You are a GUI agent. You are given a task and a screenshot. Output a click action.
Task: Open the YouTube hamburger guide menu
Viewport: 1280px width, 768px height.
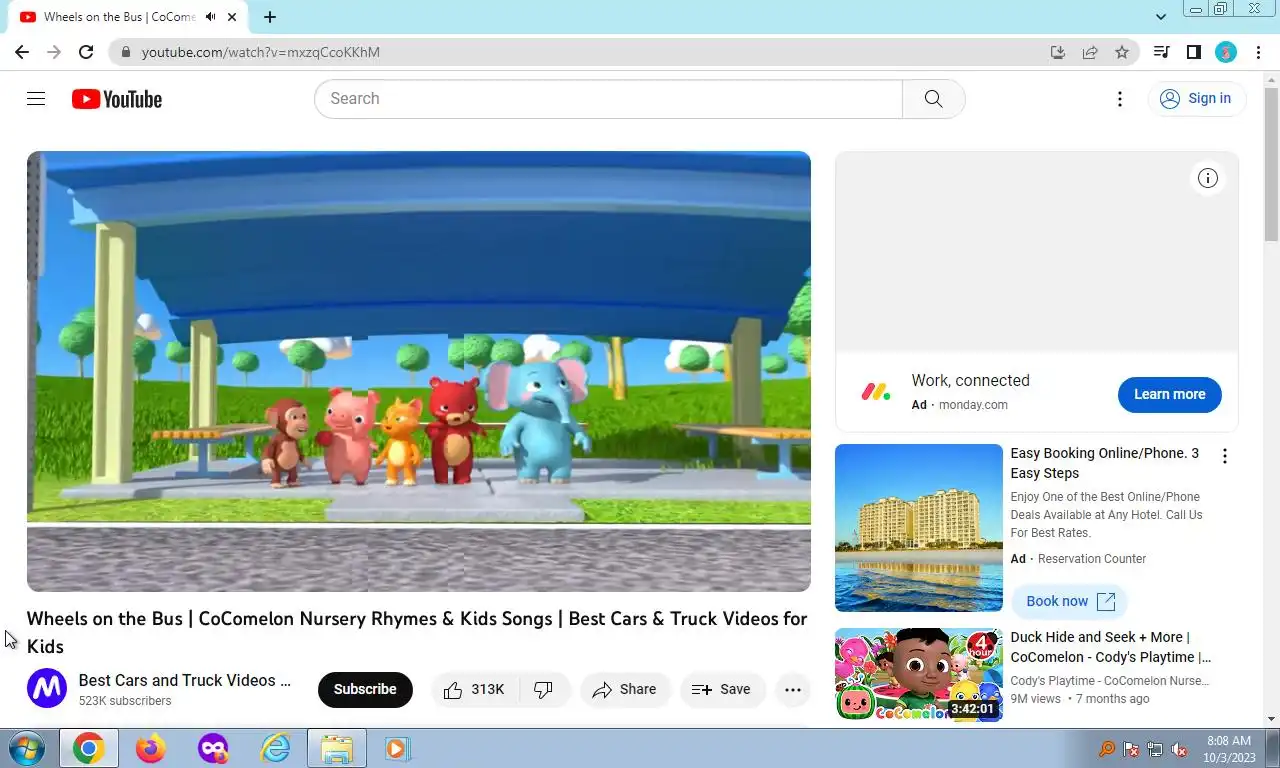(36, 98)
